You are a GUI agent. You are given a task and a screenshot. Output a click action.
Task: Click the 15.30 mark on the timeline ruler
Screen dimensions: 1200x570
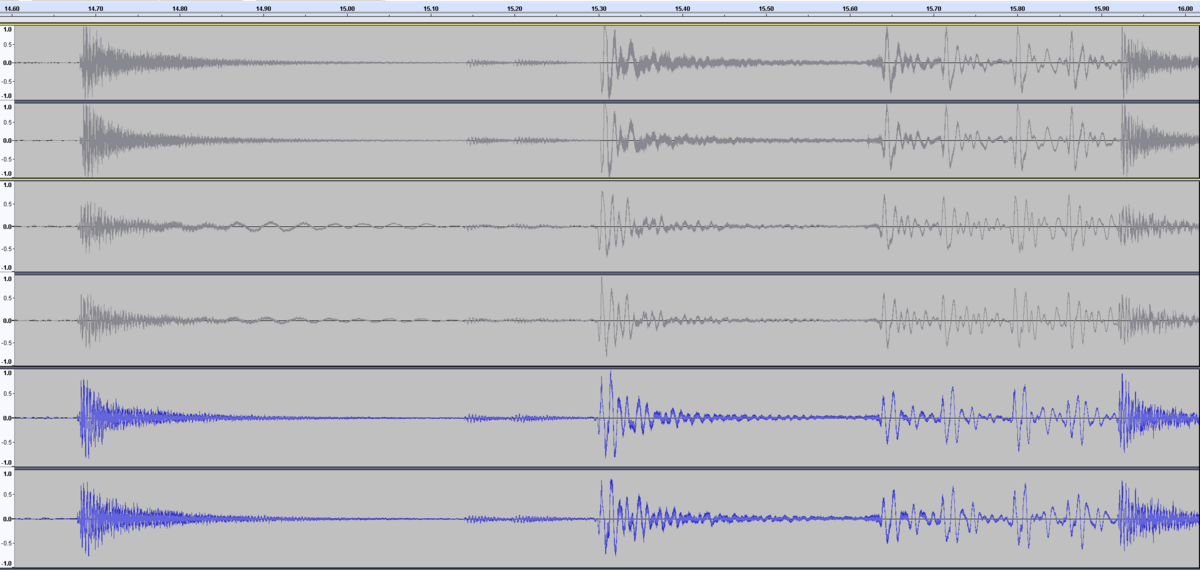click(x=598, y=10)
